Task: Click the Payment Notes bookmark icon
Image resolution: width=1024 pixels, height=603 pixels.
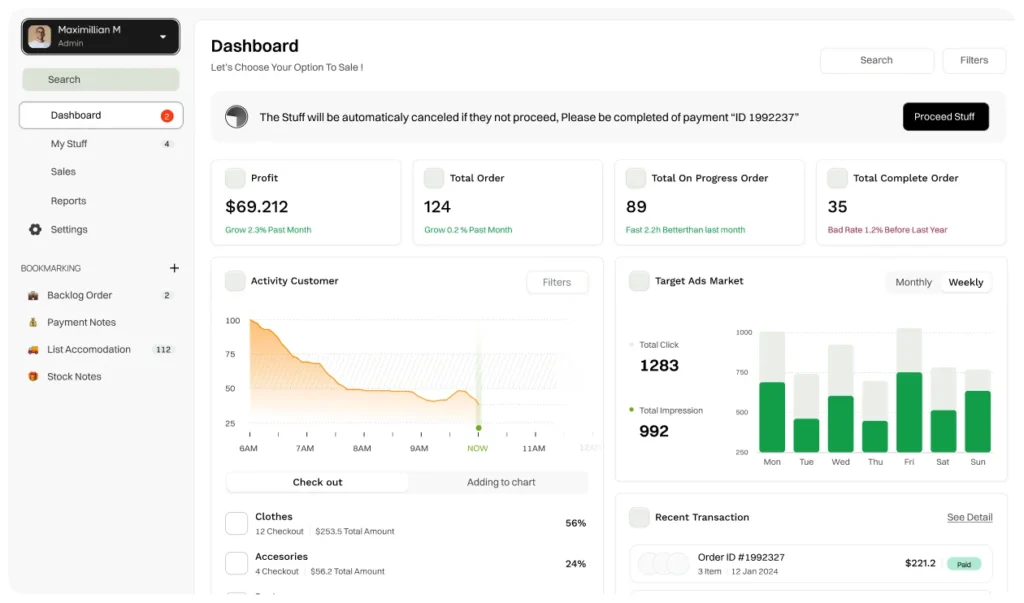Action: coord(33,323)
